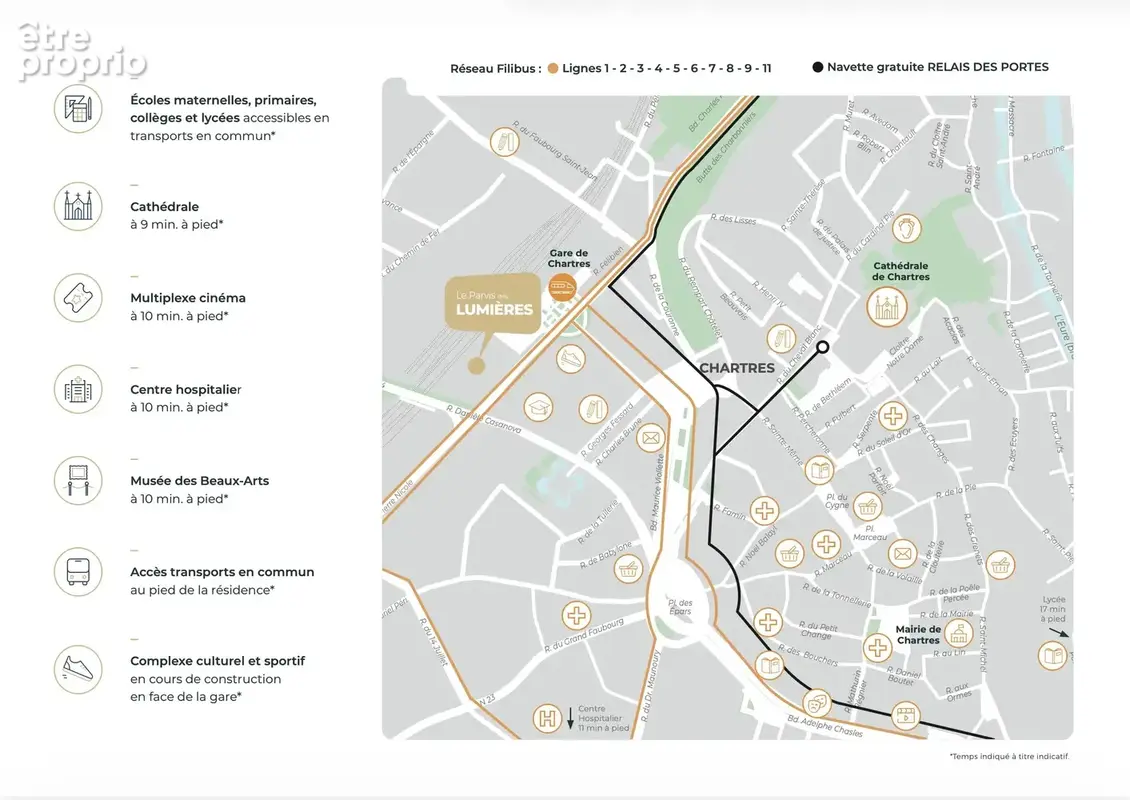Click the orange Filibus lines legend dot
Screen dimensions: 1130x800
pos(553,68)
